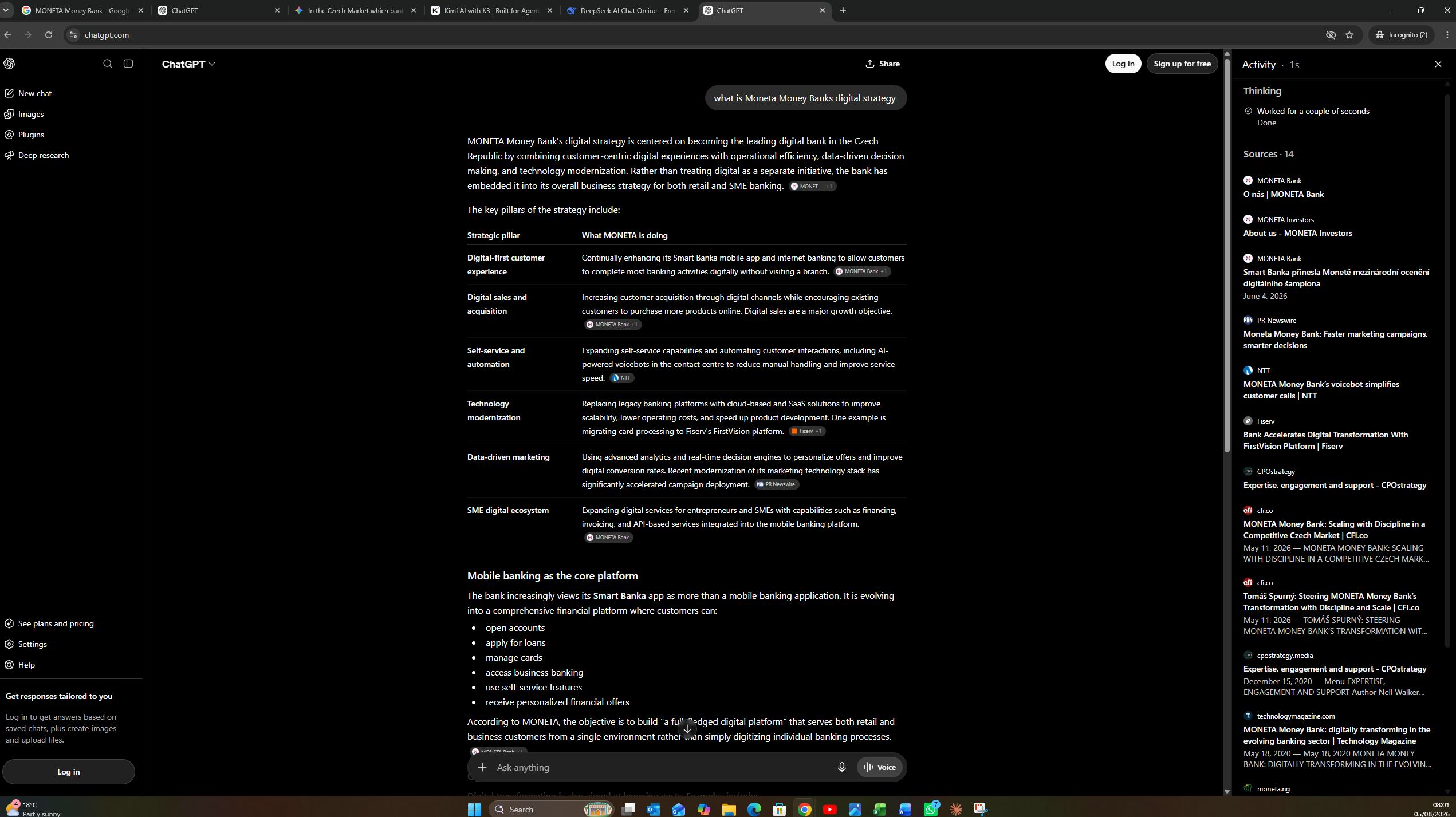Open the Chrome three-dot menu
This screenshot has height=817, width=1456.
(1447, 35)
